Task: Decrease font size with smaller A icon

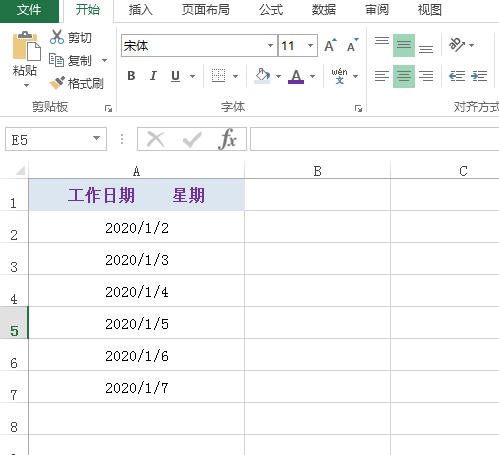Action: (x=352, y=45)
